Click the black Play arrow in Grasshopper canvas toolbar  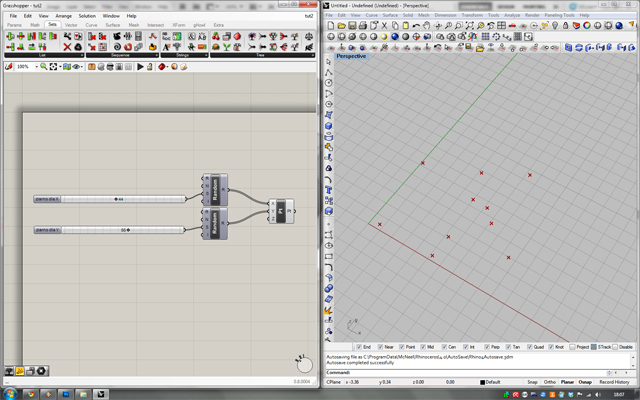click(140, 67)
